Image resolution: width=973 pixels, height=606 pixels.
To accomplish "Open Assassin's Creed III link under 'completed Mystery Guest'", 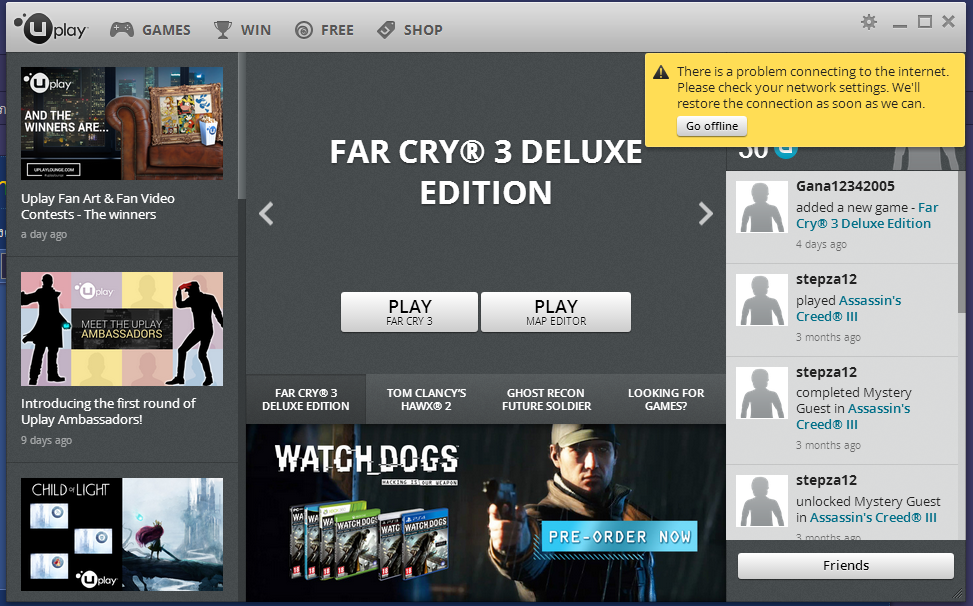I will coord(853,416).
